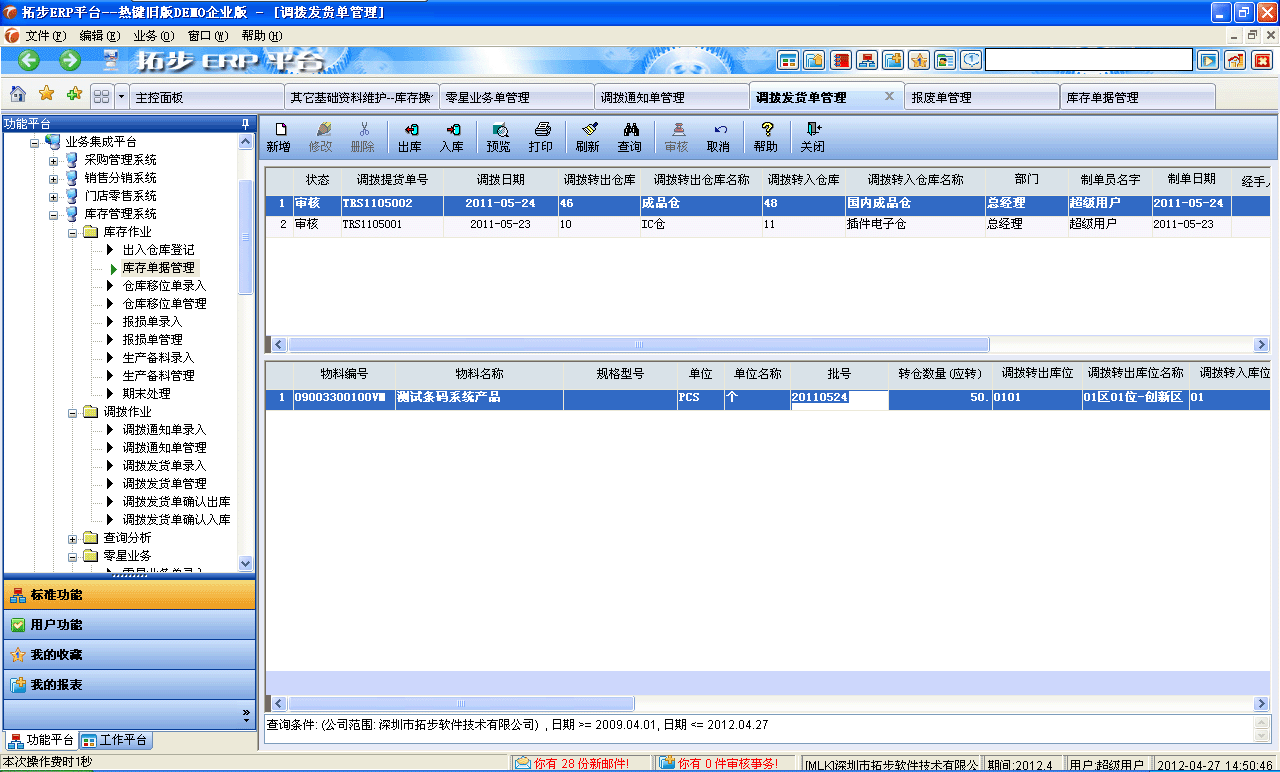1280x772 pixels.
Task: Refresh the list with 刷新 brush icon
Action: point(588,135)
